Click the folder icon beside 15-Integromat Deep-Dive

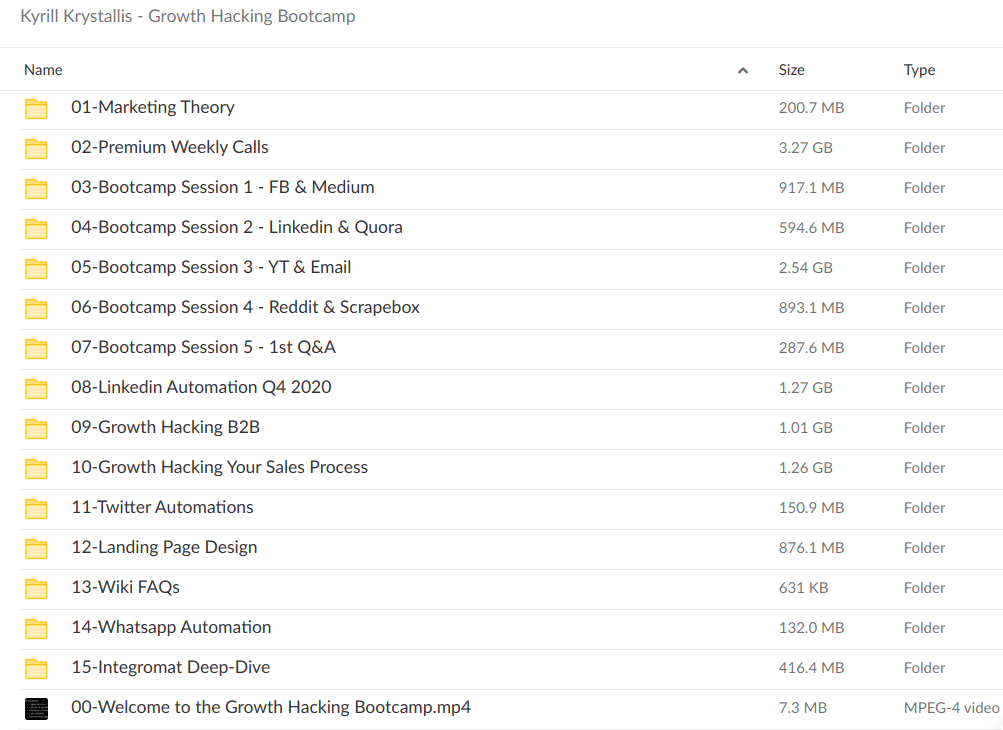[x=37, y=667]
